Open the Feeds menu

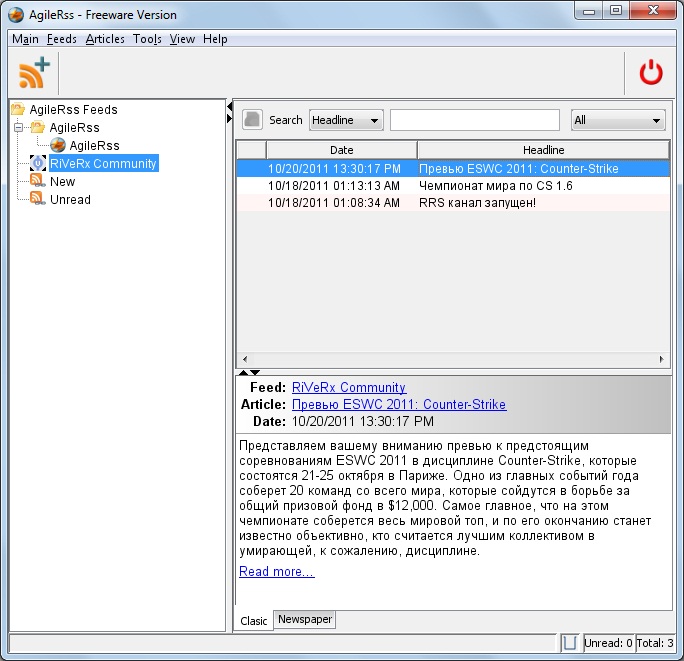62,39
